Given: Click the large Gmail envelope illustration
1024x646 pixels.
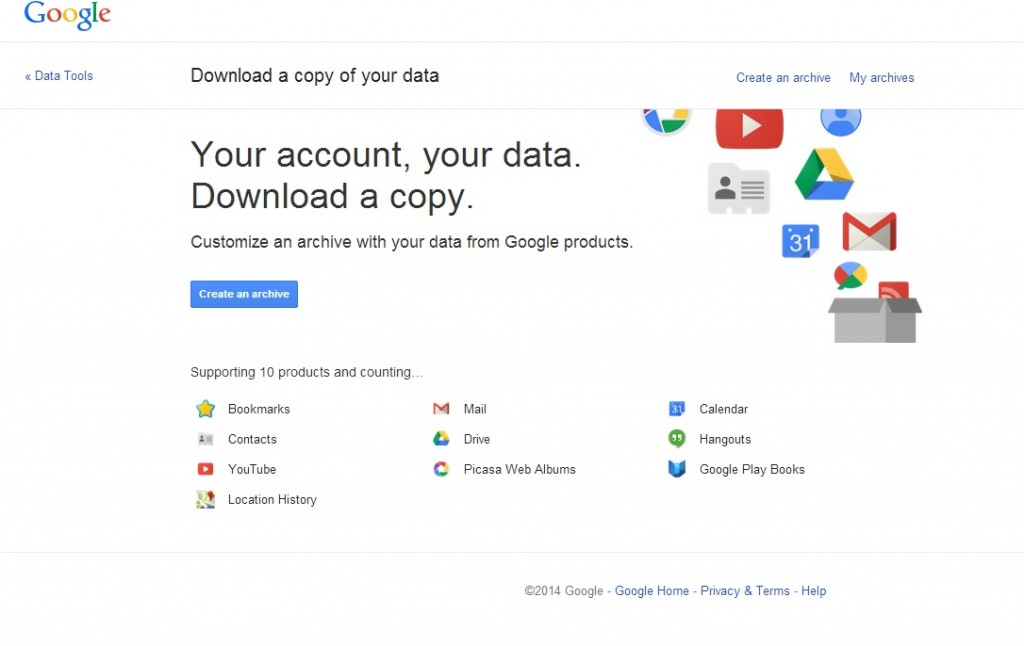Looking at the screenshot, I should coord(869,231).
